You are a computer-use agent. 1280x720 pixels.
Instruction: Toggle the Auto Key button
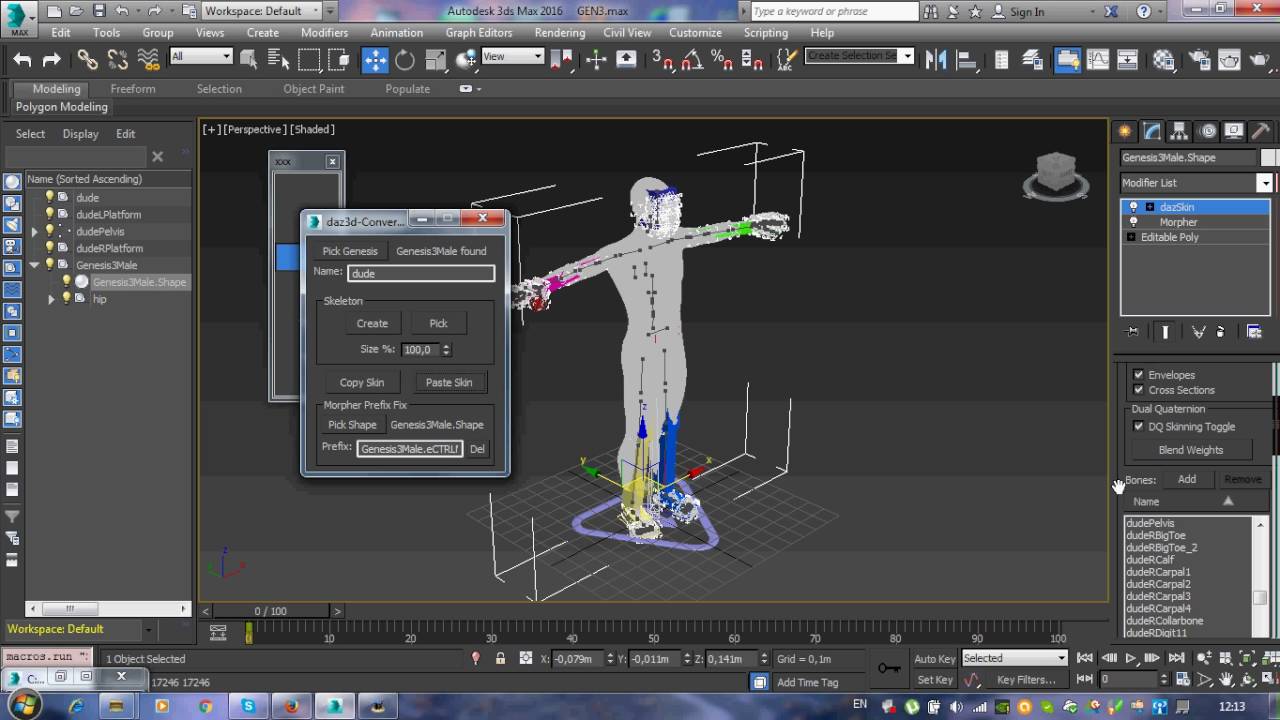[934, 658]
